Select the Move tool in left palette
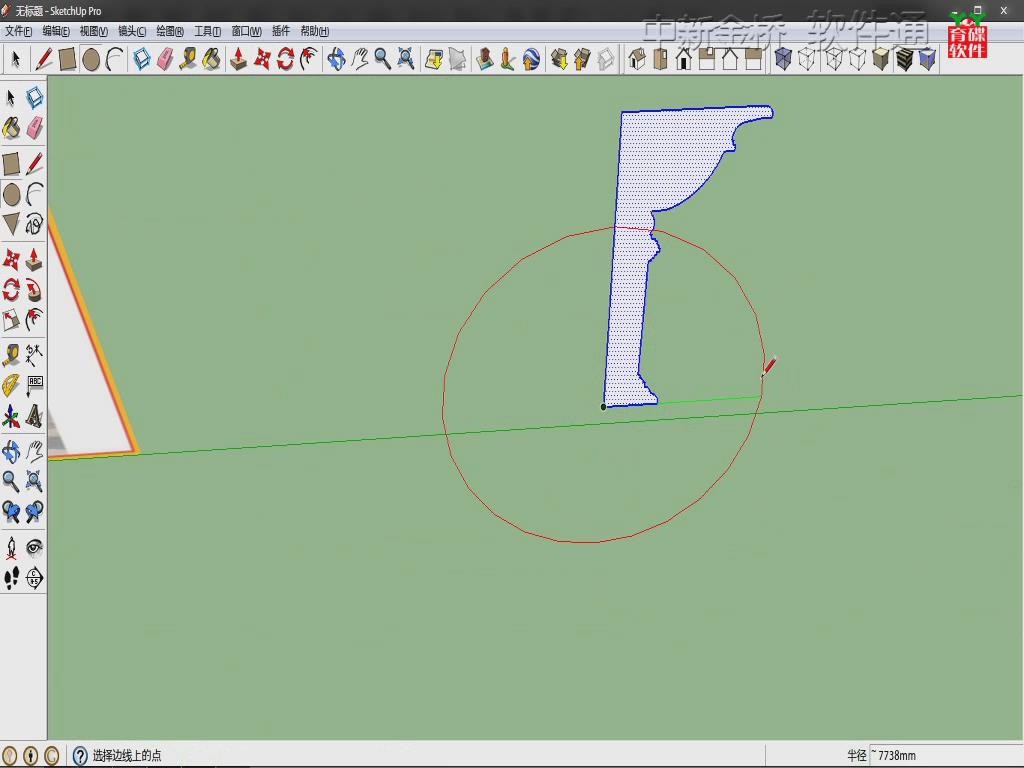The height and width of the screenshot is (768, 1024). click(x=11, y=259)
